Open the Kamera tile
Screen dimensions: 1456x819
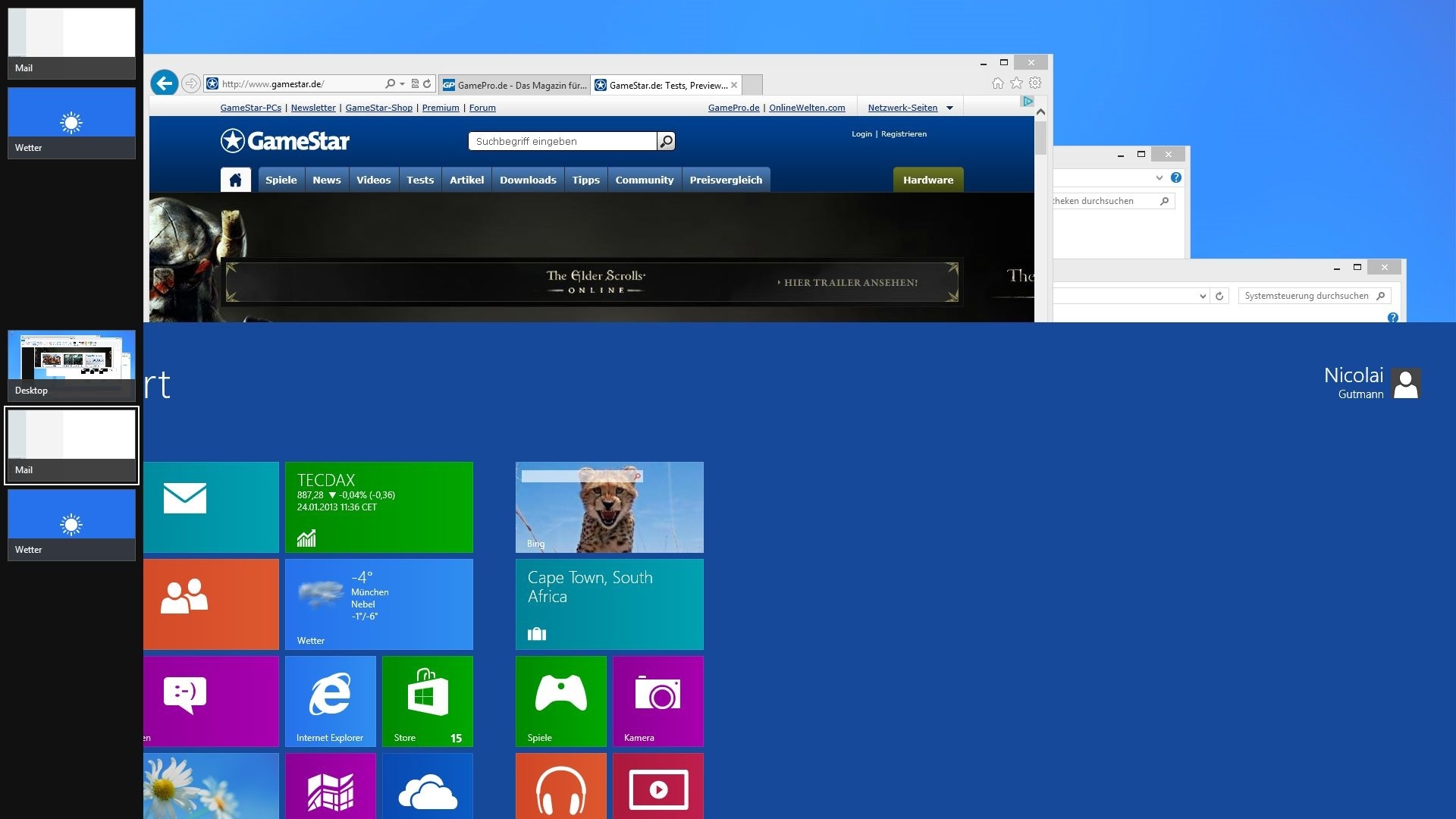tap(658, 701)
